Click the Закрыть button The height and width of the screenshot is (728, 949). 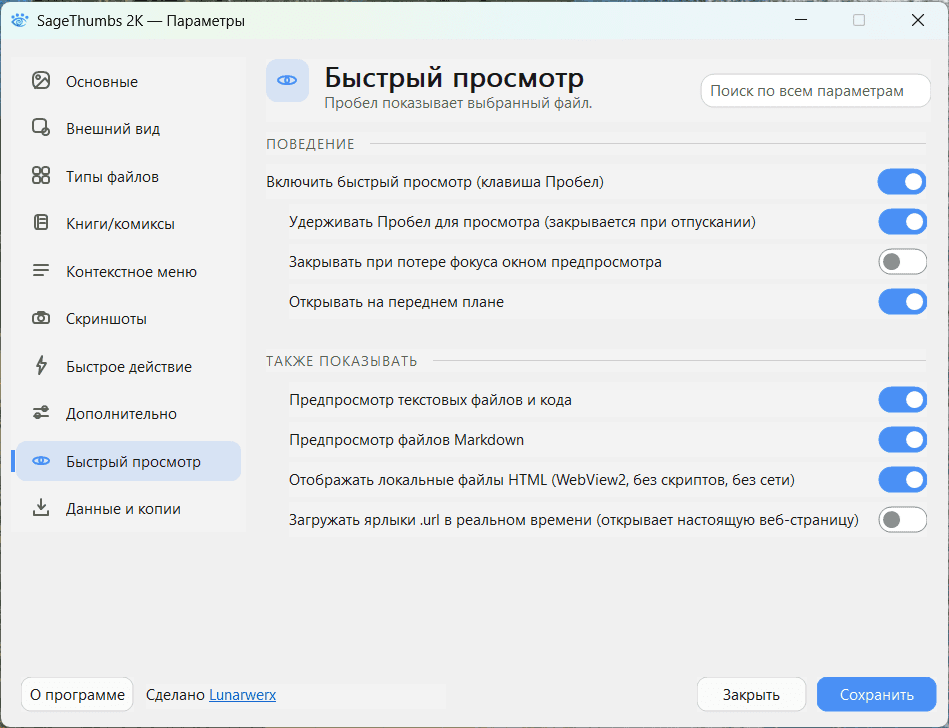tap(751, 694)
